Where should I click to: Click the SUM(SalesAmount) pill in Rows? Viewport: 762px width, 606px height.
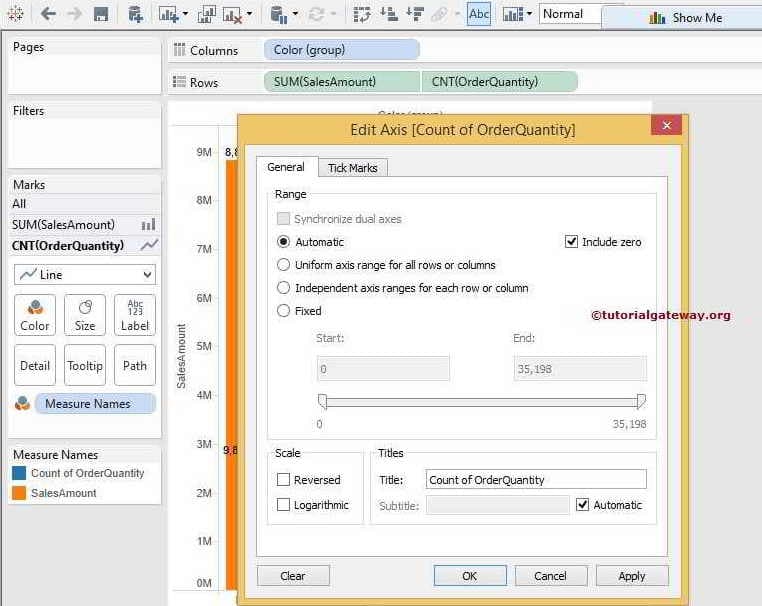coord(342,82)
